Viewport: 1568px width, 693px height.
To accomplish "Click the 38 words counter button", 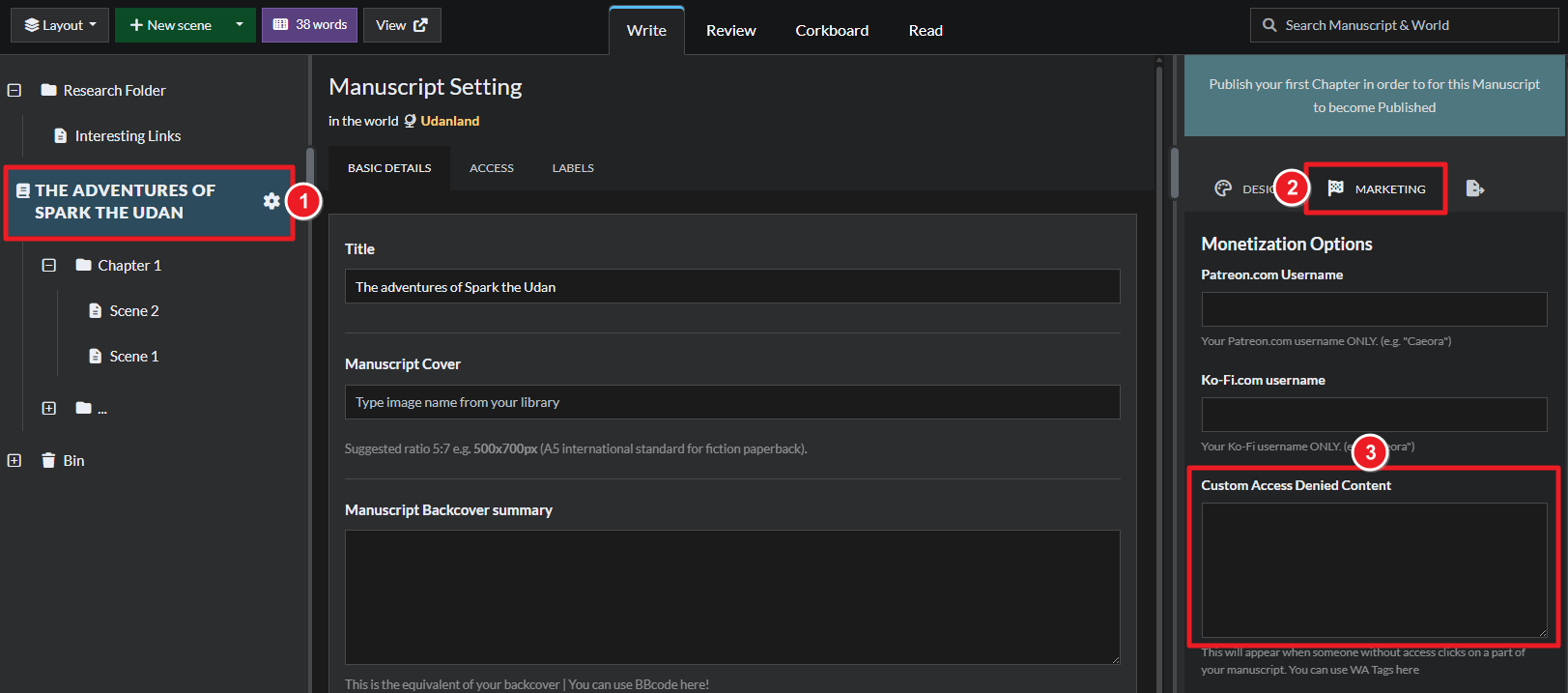I will coord(309,25).
